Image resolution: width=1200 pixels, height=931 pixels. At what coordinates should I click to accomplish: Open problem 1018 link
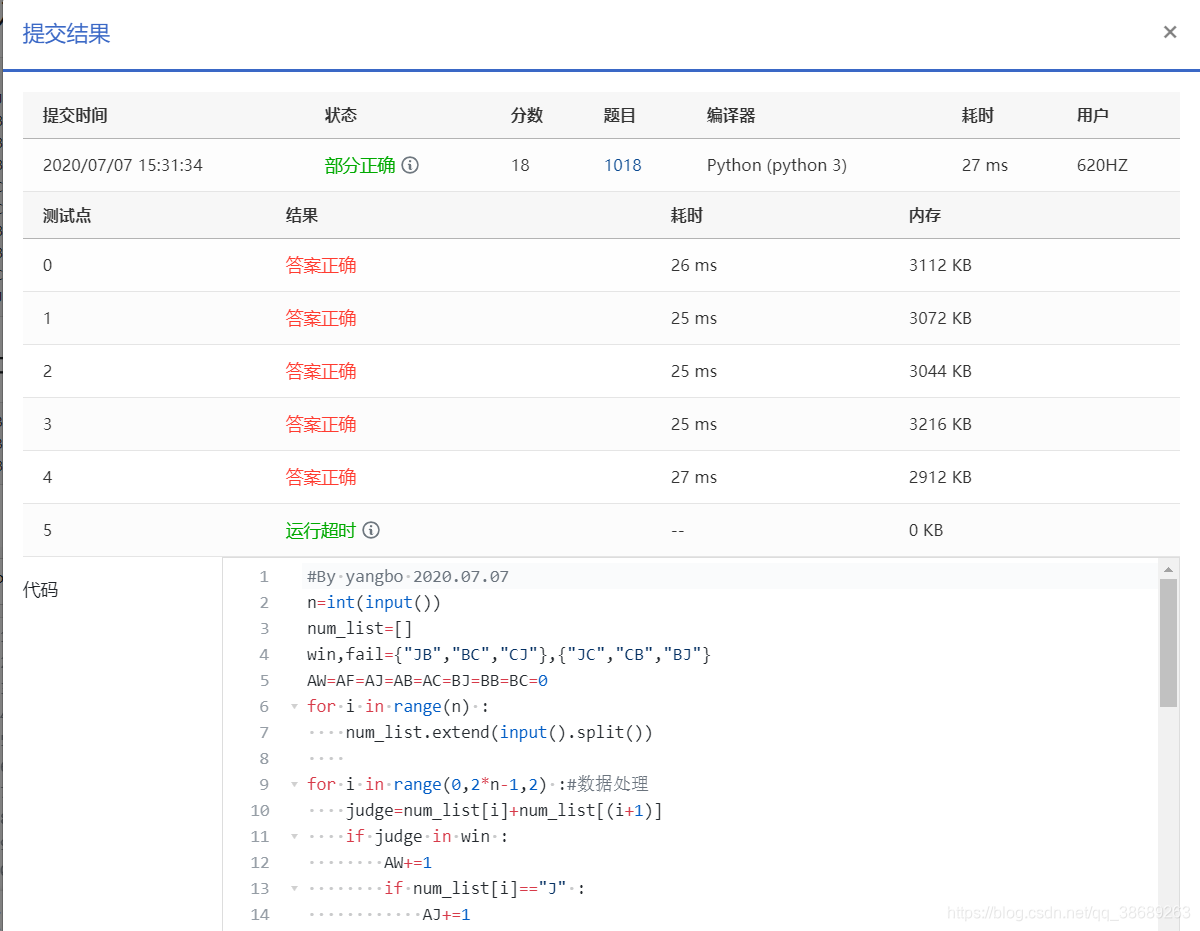(x=623, y=165)
